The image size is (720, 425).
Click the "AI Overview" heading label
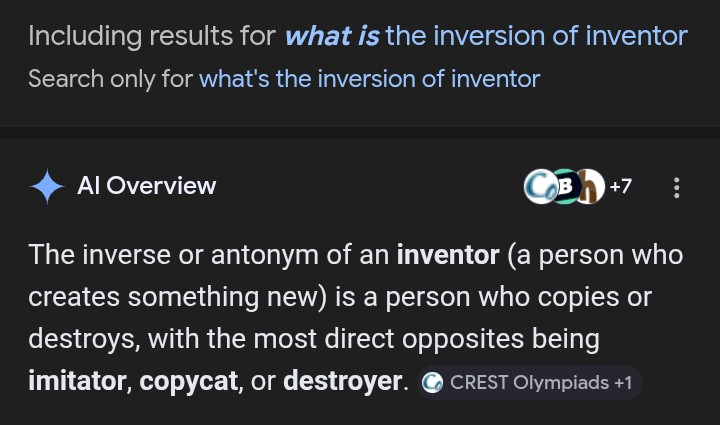146,186
